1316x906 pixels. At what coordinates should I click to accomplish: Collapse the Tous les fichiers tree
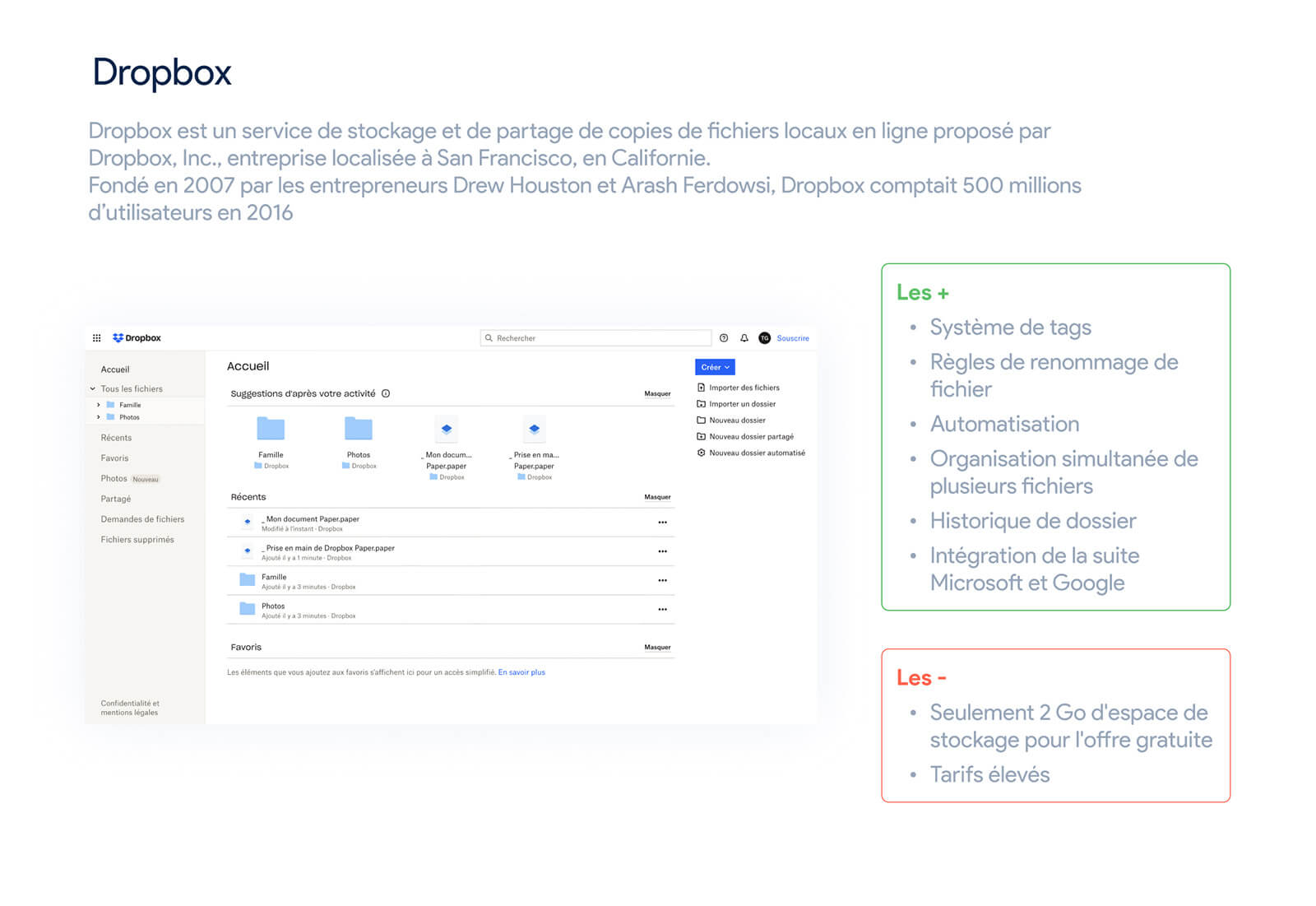(93, 388)
